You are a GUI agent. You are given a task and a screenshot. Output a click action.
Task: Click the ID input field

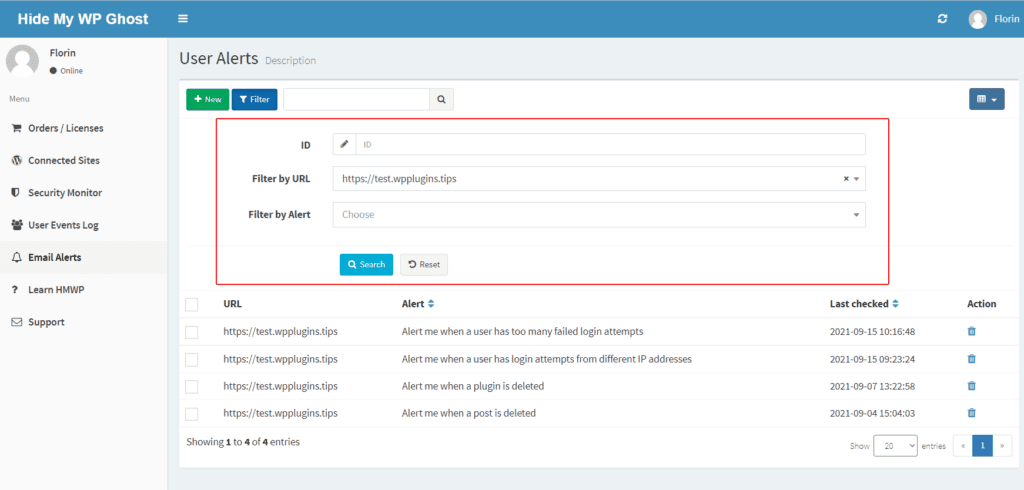click(610, 144)
